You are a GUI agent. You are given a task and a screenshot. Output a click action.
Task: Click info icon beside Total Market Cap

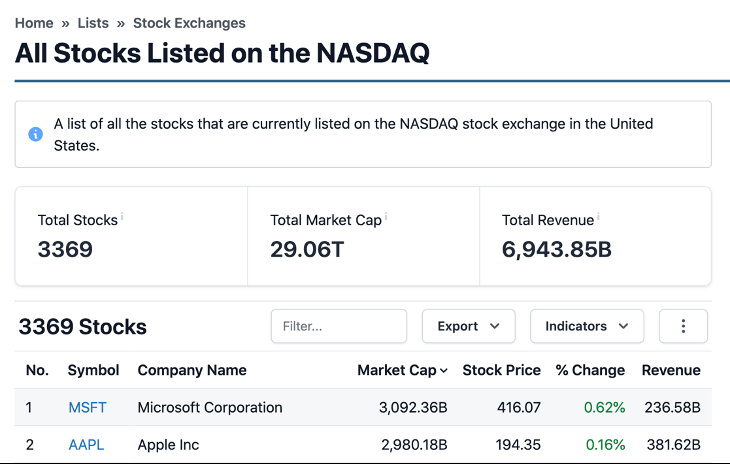386,216
